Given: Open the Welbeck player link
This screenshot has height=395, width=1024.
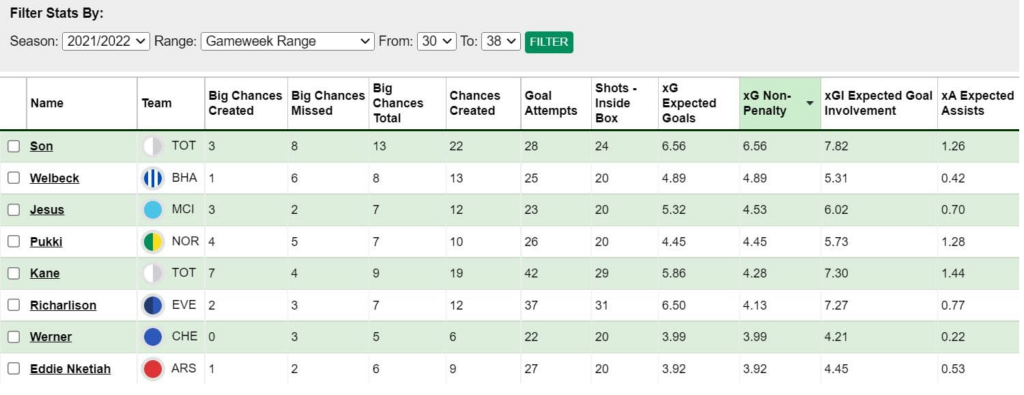Looking at the screenshot, I should (x=54, y=178).
